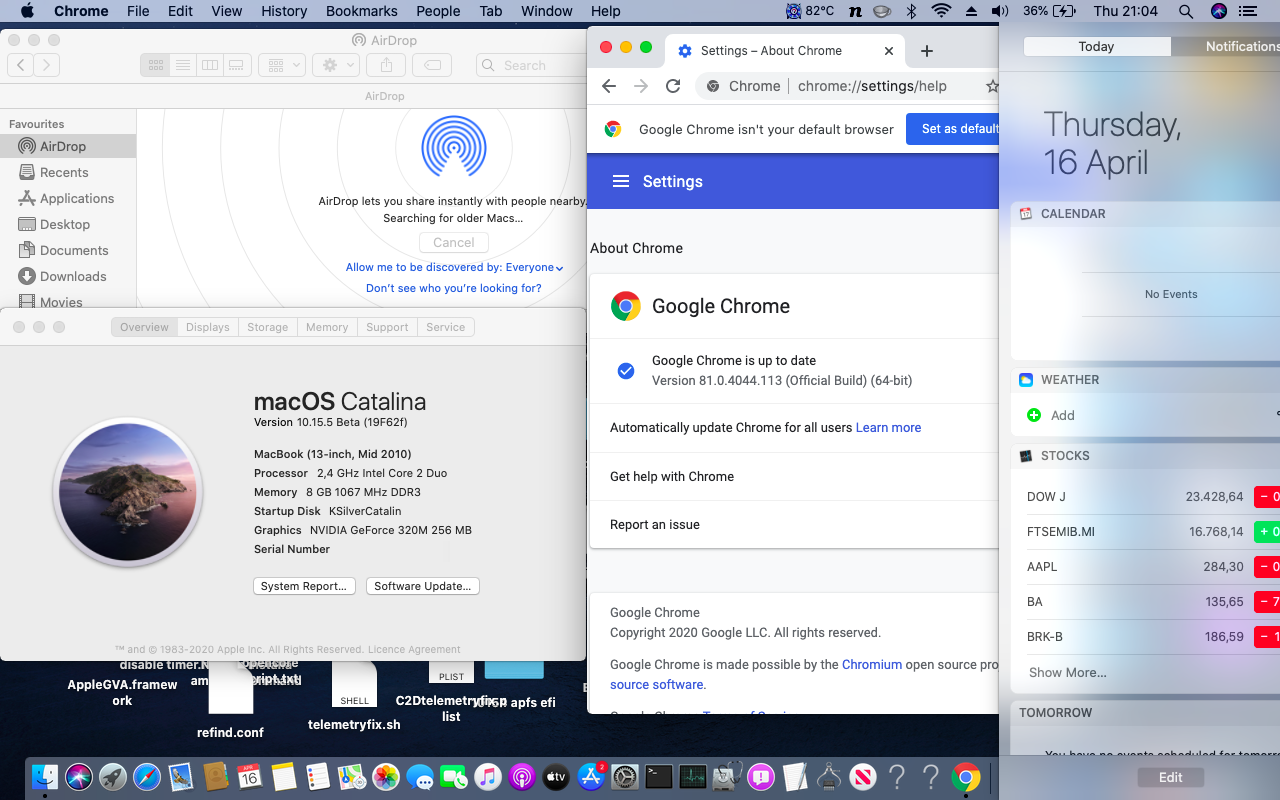Open Apple TV app in Dock
Screen dimensions: 1280x800
click(x=556, y=777)
